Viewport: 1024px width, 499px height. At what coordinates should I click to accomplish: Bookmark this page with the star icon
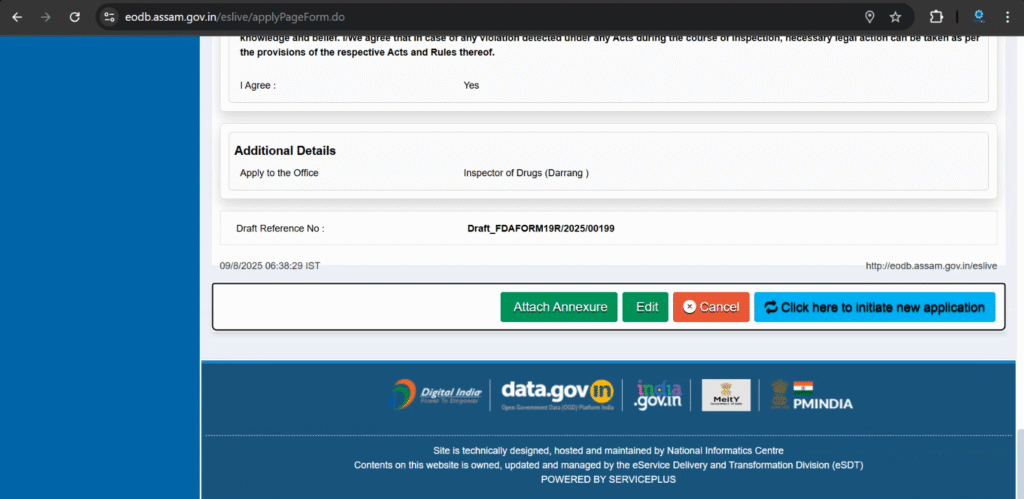click(x=895, y=17)
